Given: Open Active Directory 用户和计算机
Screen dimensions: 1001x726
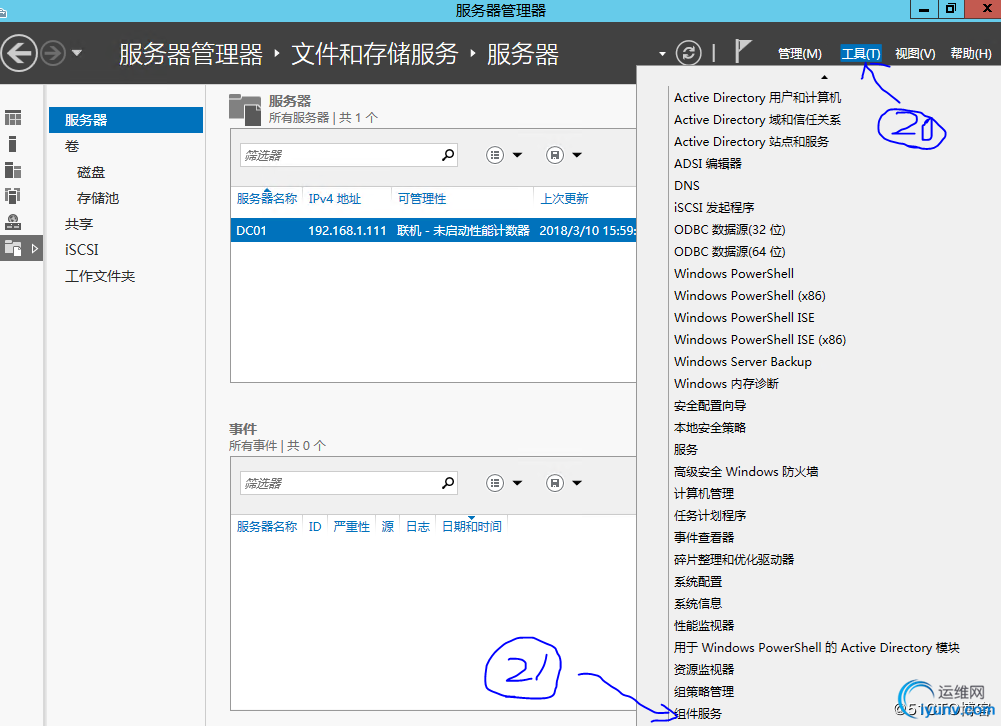Looking at the screenshot, I should [x=757, y=98].
